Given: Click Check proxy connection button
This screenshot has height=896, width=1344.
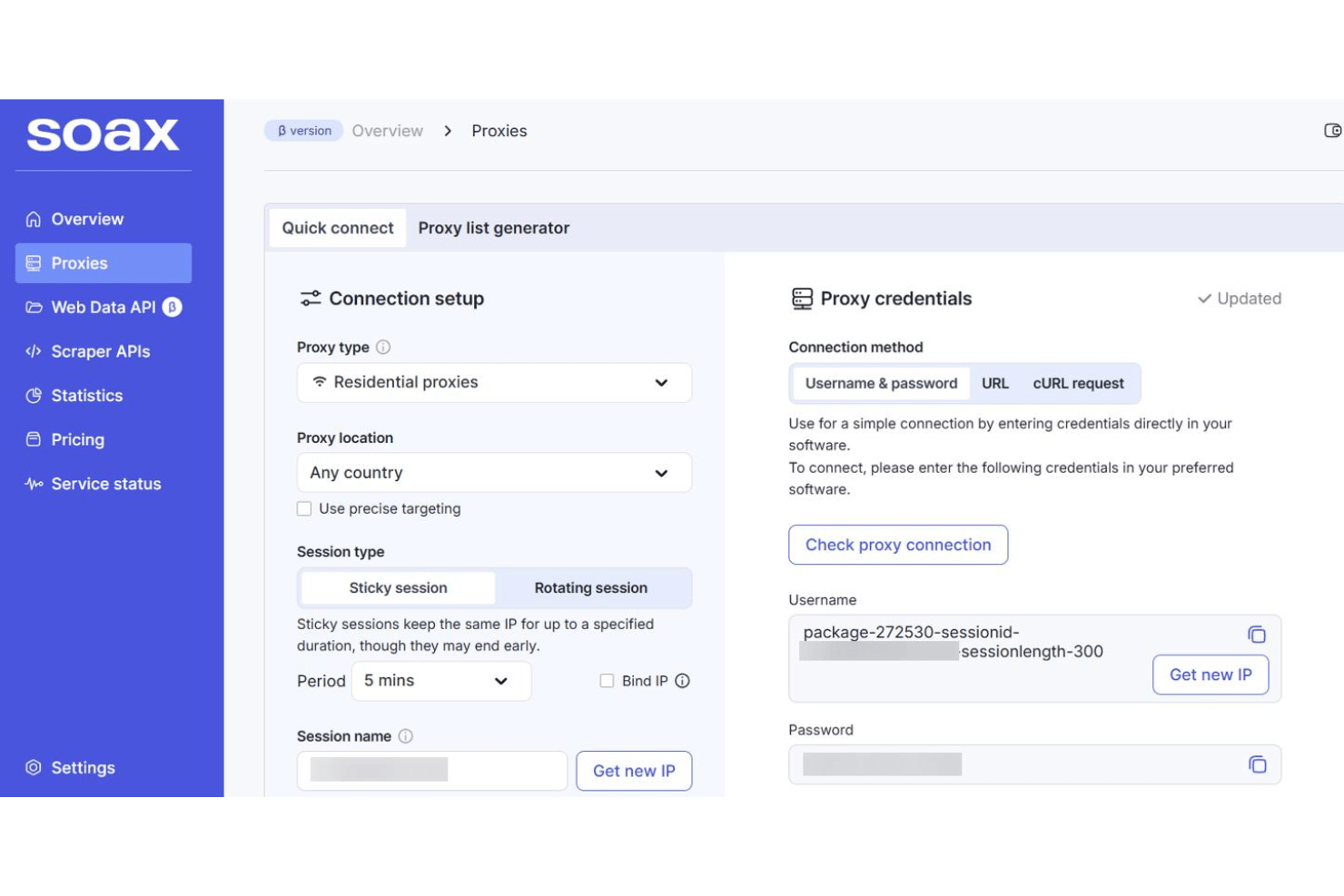Looking at the screenshot, I should coord(898,545).
